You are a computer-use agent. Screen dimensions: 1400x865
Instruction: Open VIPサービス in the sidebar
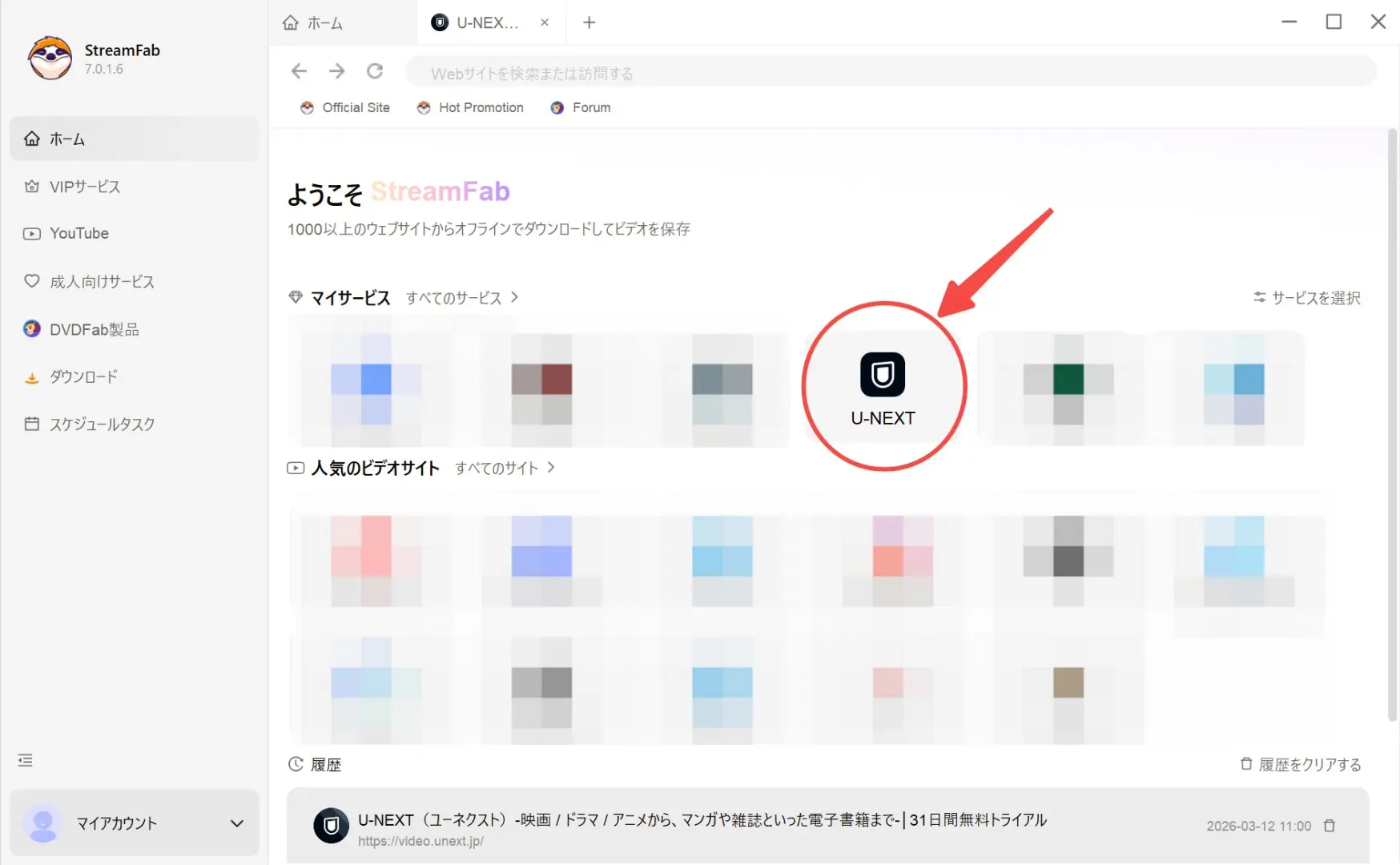pyautogui.click(x=135, y=187)
